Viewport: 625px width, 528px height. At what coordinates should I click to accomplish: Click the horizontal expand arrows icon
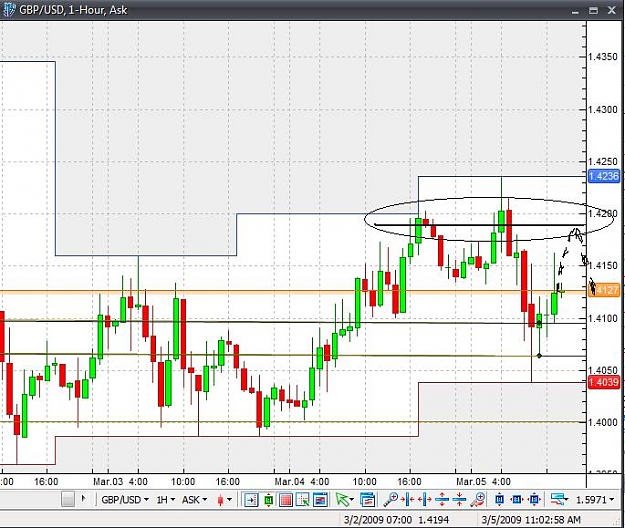(x=425, y=499)
